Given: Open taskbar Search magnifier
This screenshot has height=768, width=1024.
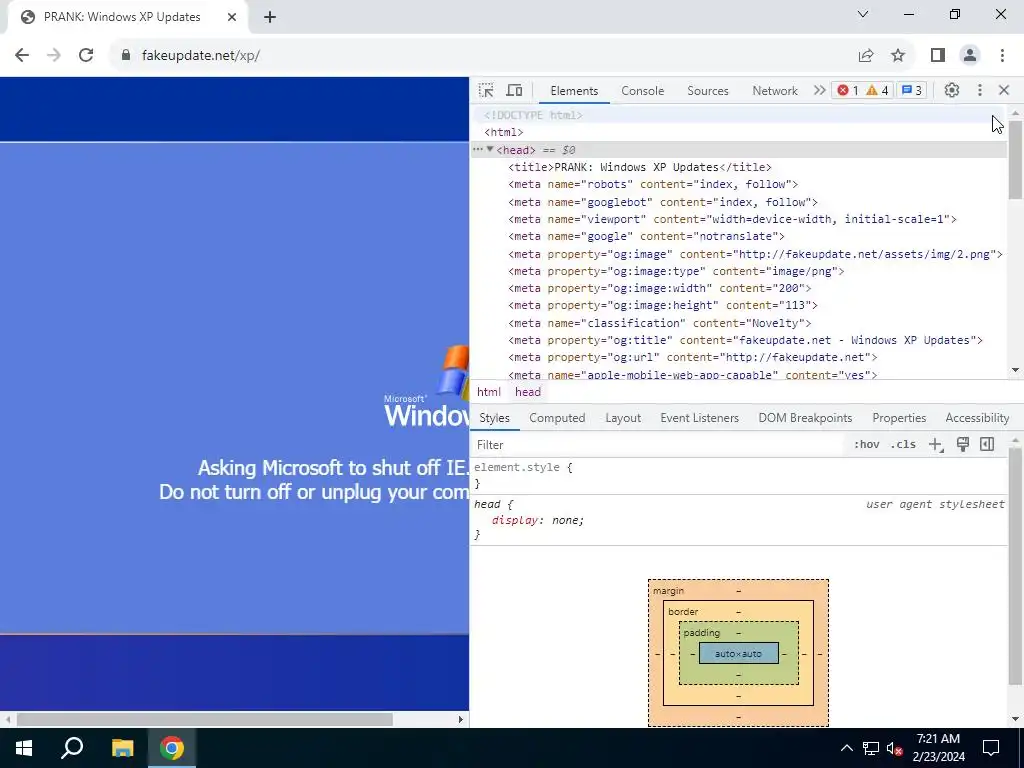Looking at the screenshot, I should coord(72,748).
